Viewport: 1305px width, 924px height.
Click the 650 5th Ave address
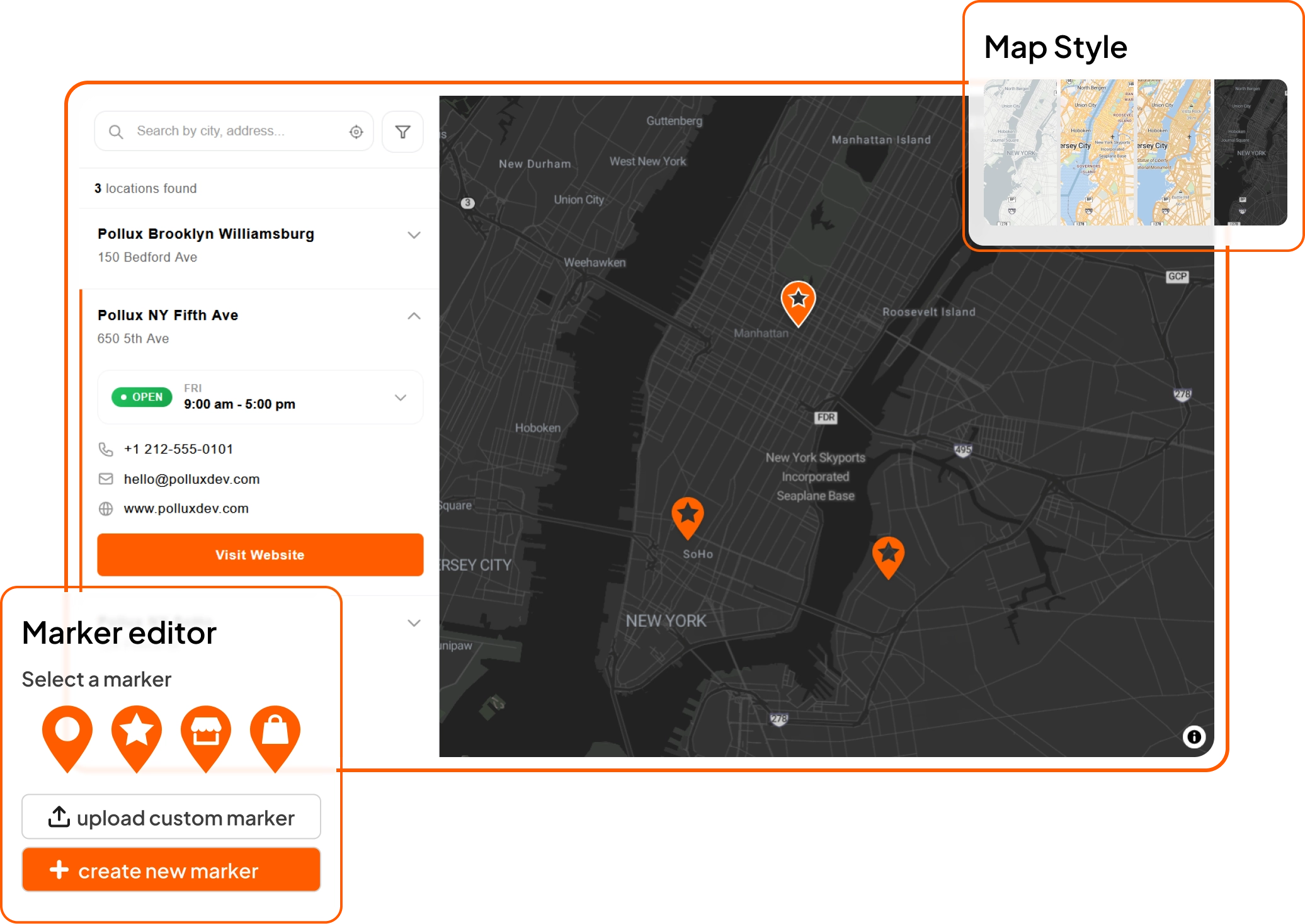click(134, 338)
